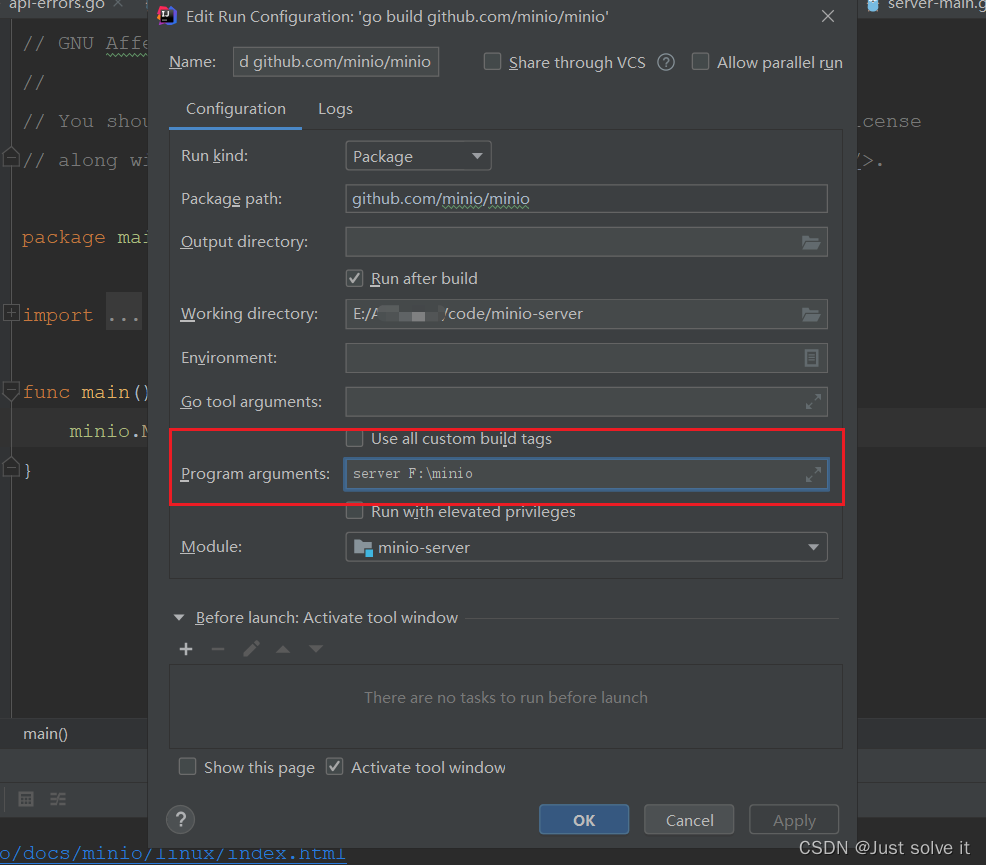986x865 pixels.
Task: Click 'func main()' code line
Action: tap(86, 392)
